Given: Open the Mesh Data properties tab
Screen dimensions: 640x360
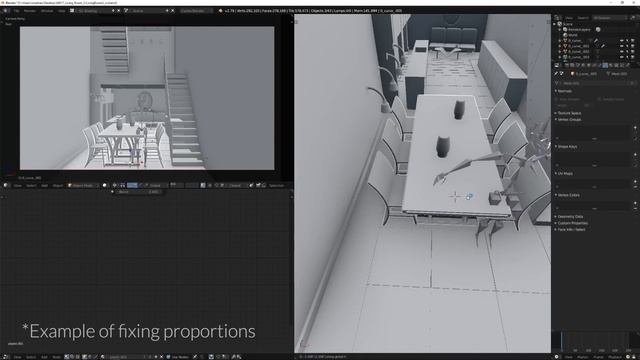Looking at the screenshot, I should 605,65.
